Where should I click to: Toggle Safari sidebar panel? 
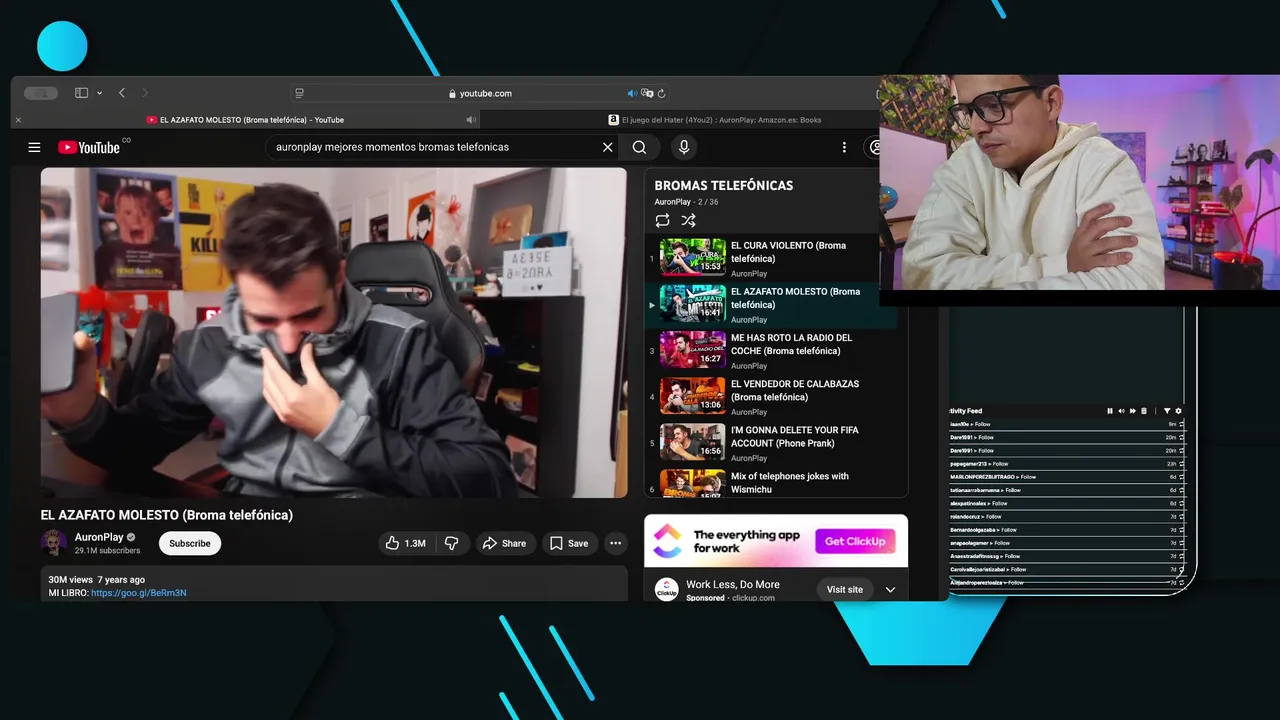point(82,93)
